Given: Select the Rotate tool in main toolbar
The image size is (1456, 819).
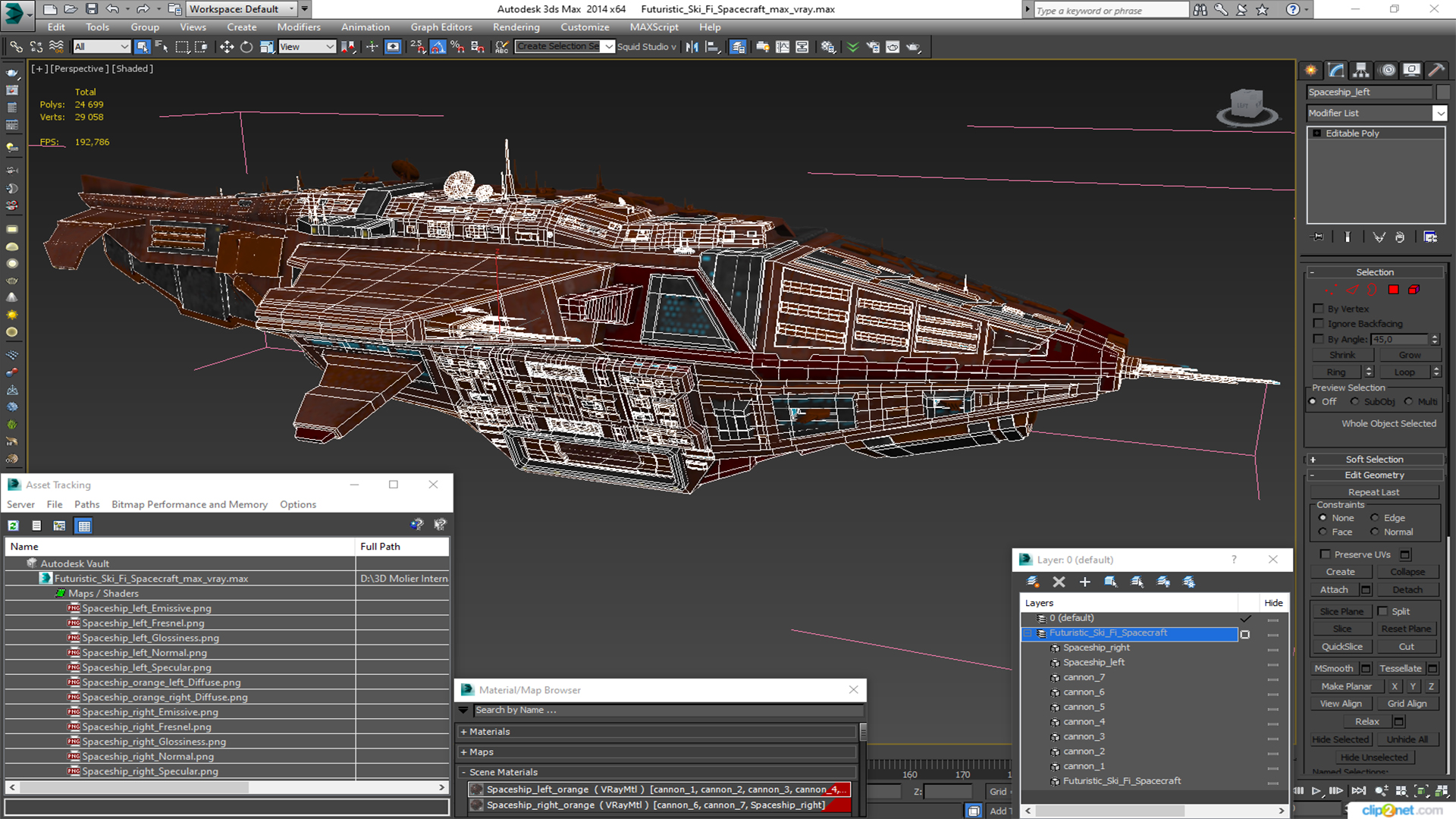Looking at the screenshot, I should [x=246, y=47].
